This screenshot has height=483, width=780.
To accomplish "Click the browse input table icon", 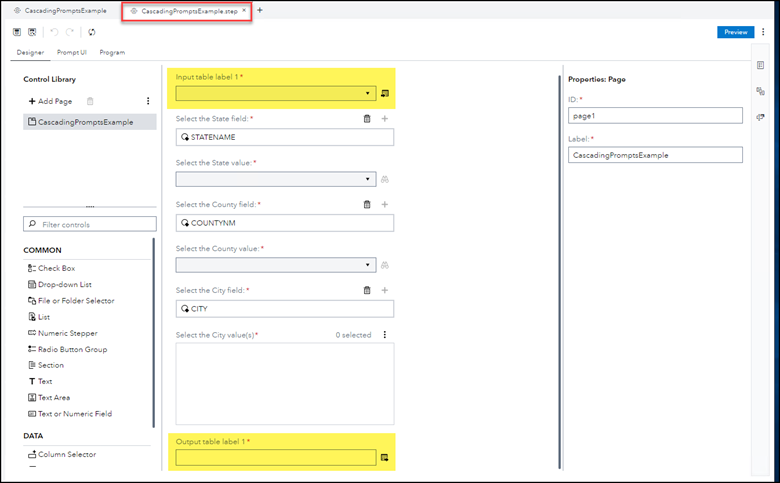I will pyautogui.click(x=385, y=93).
